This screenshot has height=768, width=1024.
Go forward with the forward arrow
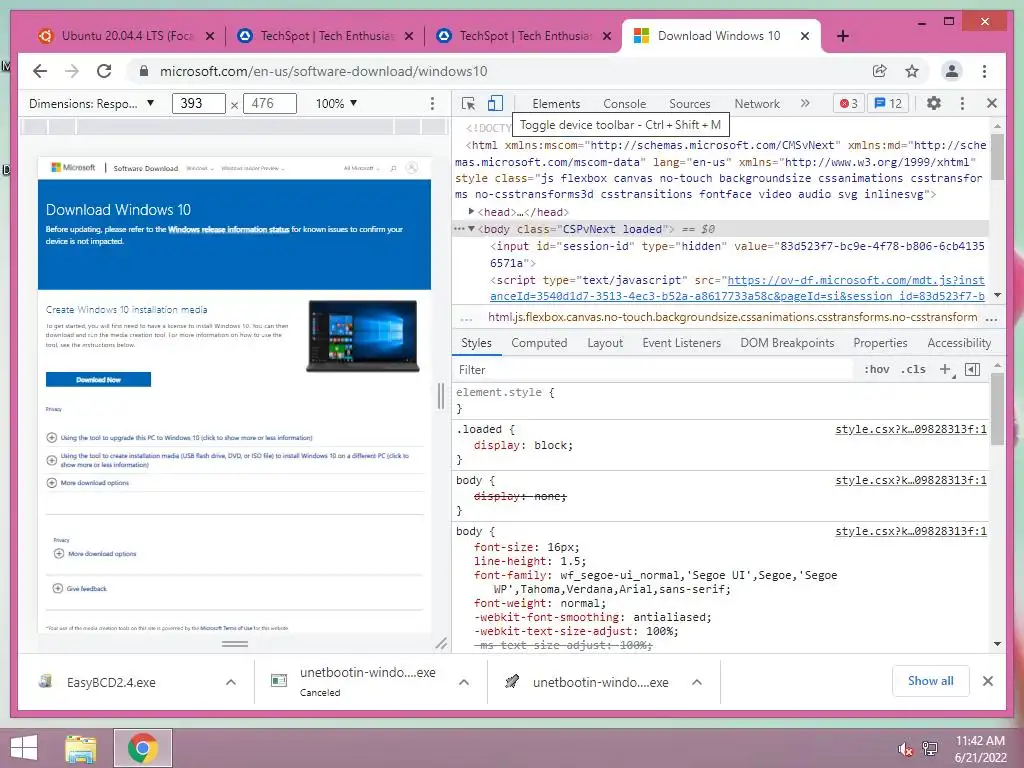pos(72,71)
